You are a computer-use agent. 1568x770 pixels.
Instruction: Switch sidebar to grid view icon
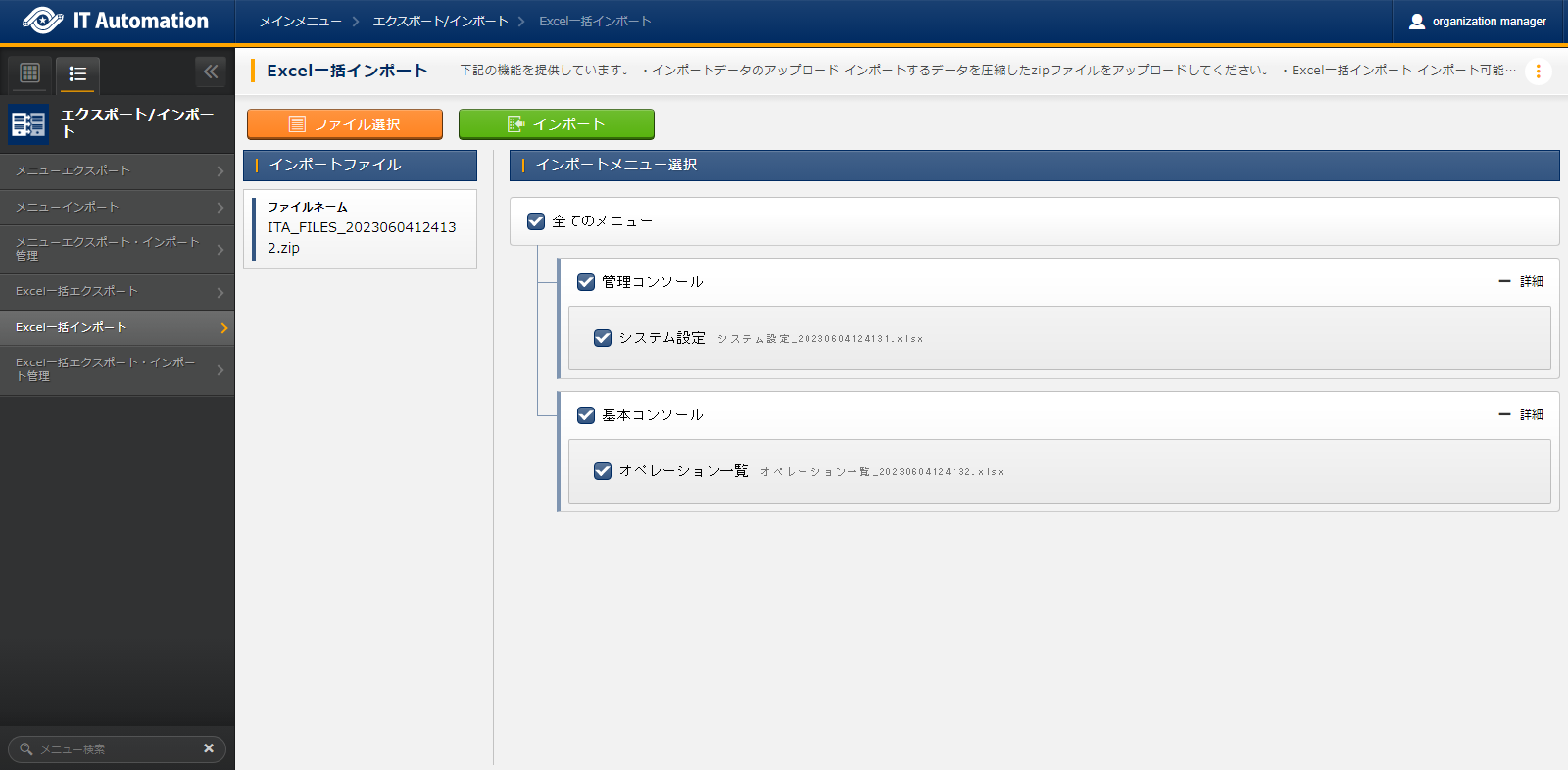click(x=29, y=72)
